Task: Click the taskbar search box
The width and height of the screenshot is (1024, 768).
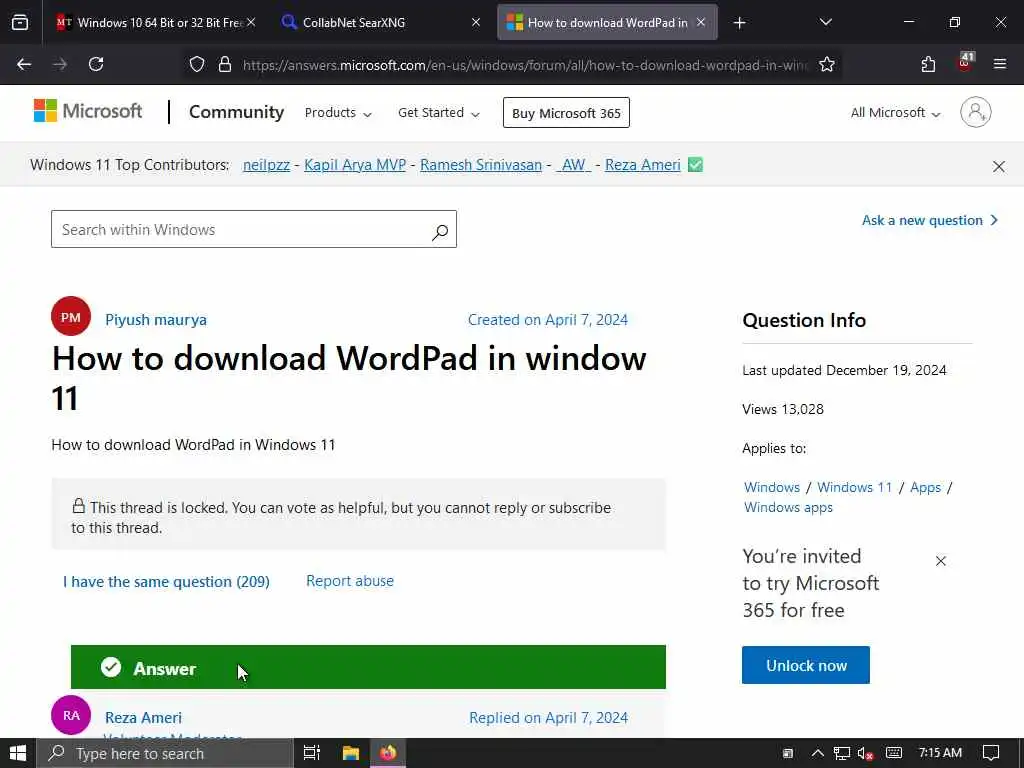Action: (x=165, y=754)
